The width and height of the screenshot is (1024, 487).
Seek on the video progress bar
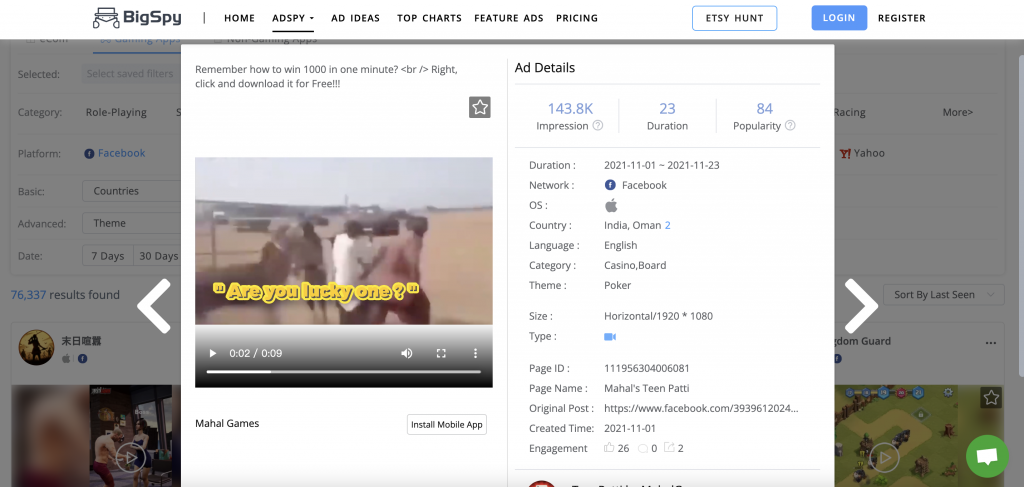point(344,371)
